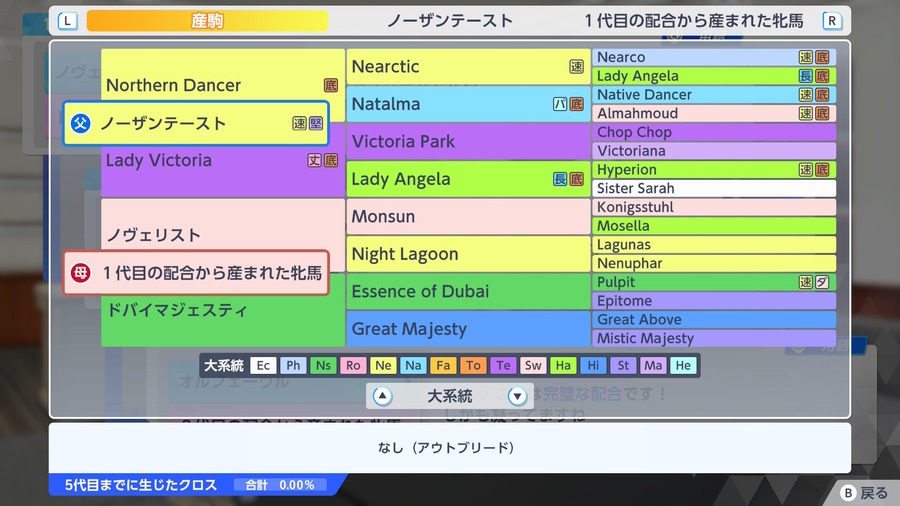Click the 合計 0.00% cross total

pyautogui.click(x=280, y=485)
